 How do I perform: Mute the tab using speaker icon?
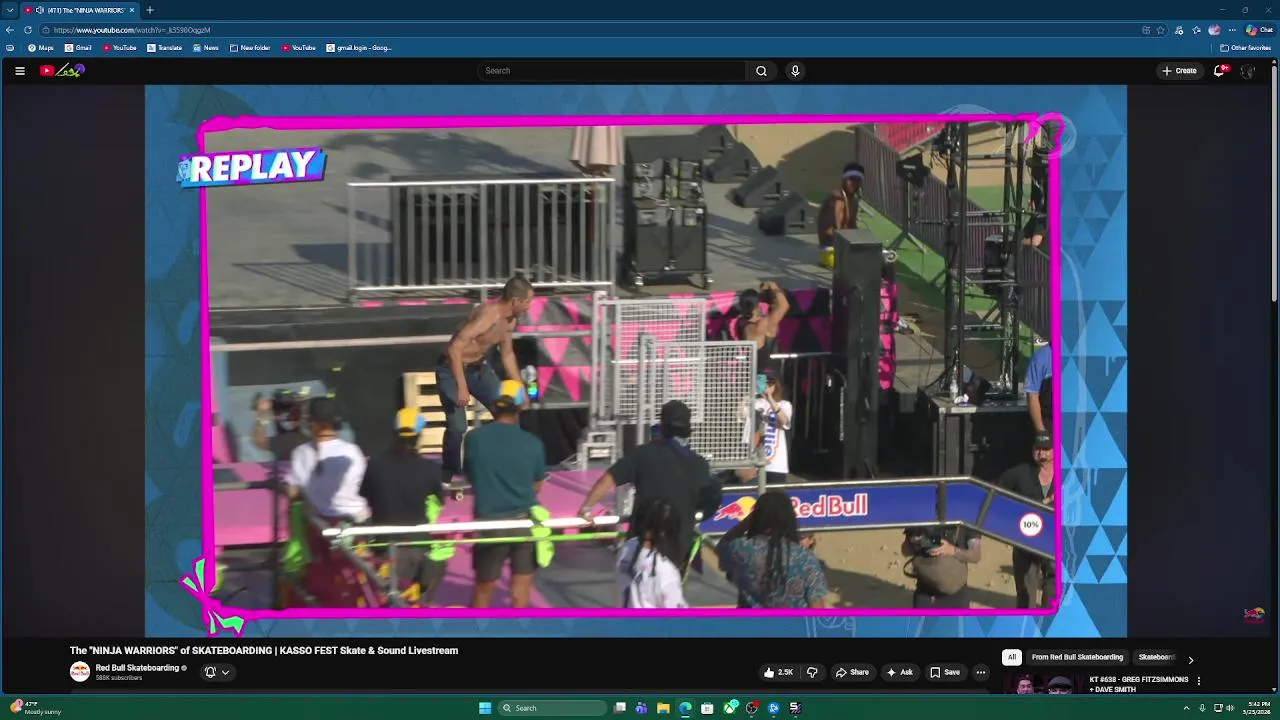coord(40,10)
